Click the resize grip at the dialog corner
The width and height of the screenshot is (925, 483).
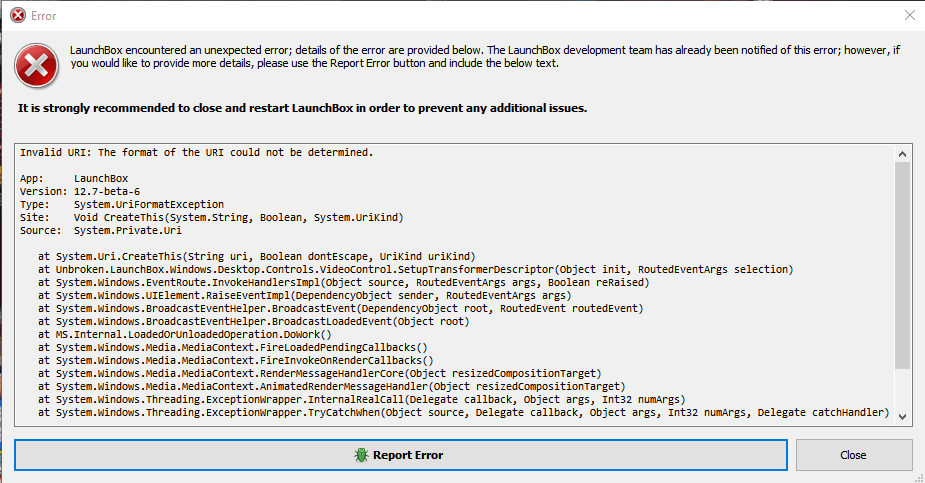click(919, 478)
